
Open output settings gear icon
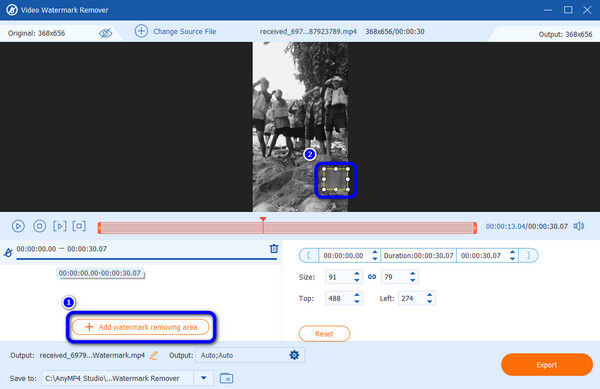(x=294, y=355)
